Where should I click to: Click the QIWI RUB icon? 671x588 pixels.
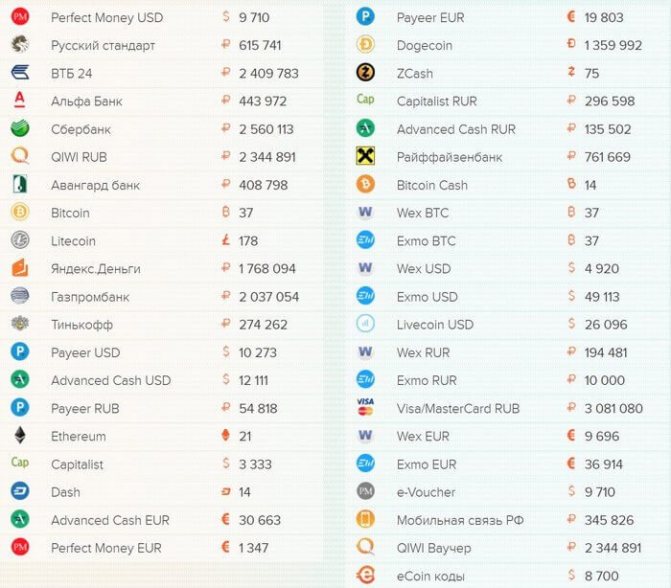click(20, 157)
